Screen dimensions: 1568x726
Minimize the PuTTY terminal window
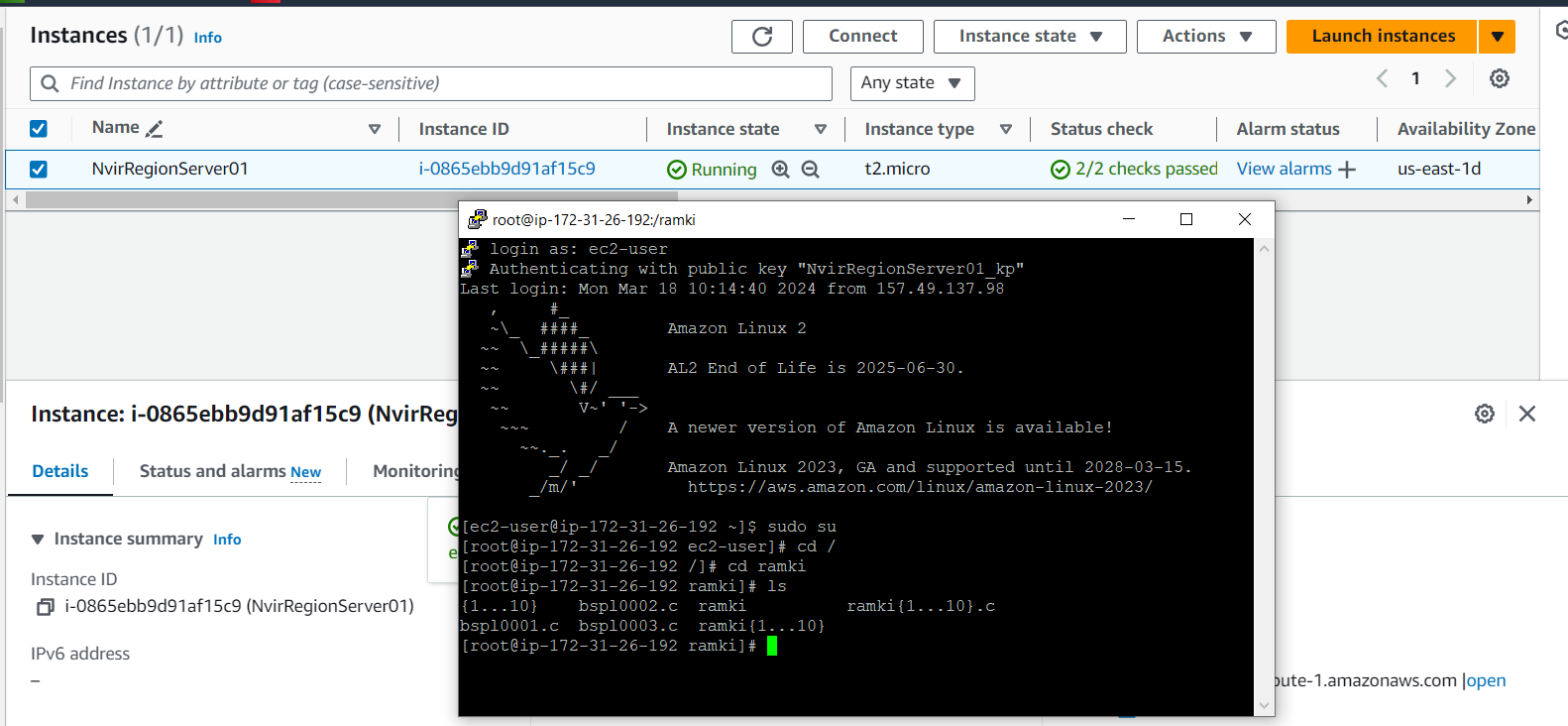click(1128, 219)
